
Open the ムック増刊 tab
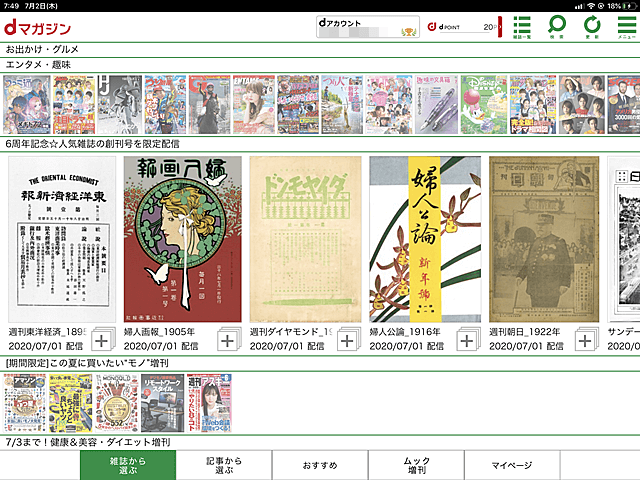[416, 465]
